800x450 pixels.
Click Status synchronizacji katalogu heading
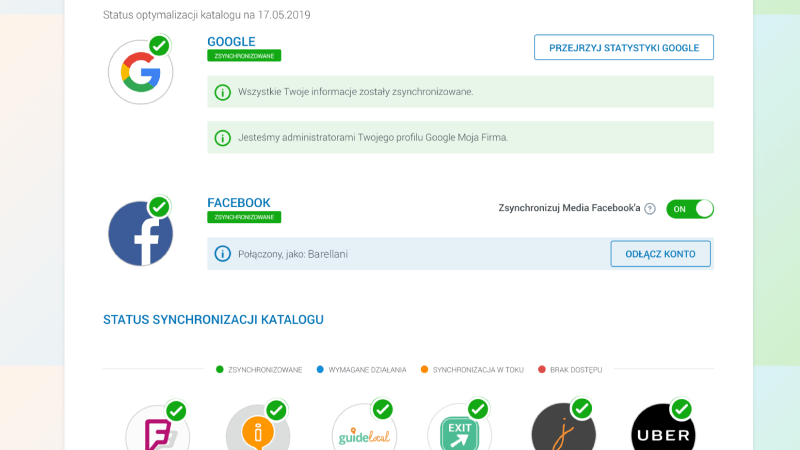[x=213, y=319]
